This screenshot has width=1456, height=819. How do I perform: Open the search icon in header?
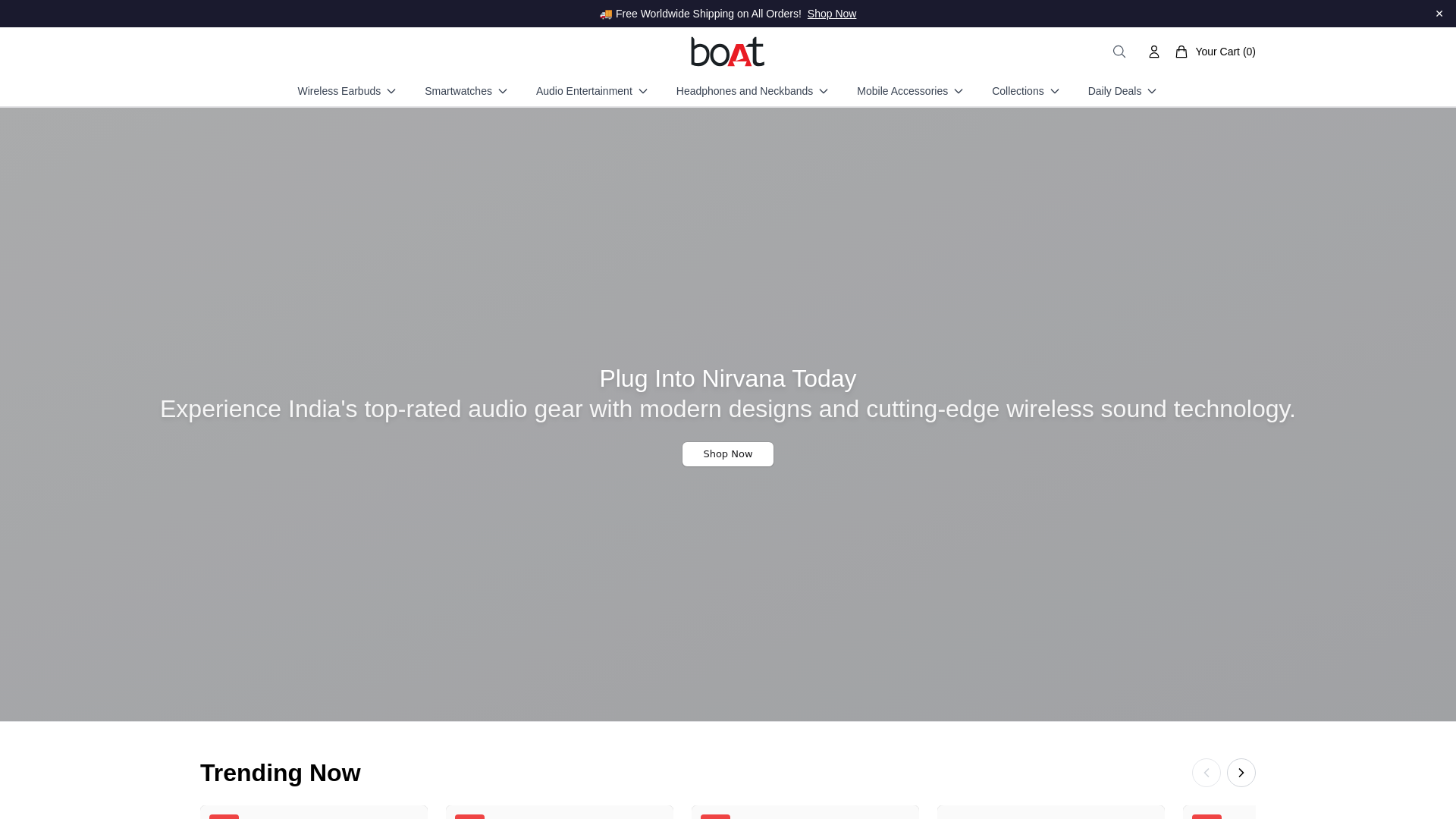[1119, 52]
